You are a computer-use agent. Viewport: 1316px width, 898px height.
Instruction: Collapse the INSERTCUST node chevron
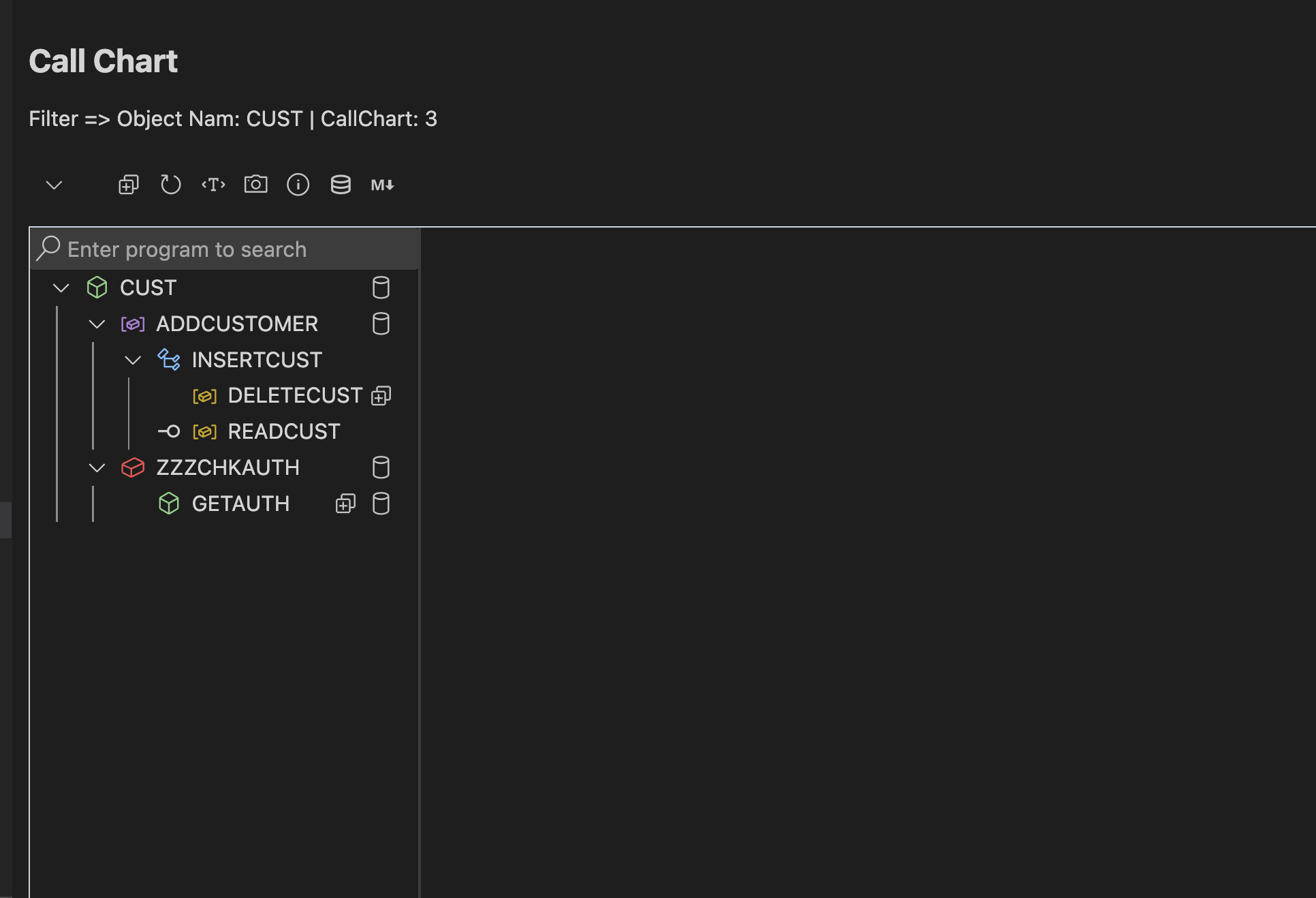[133, 360]
